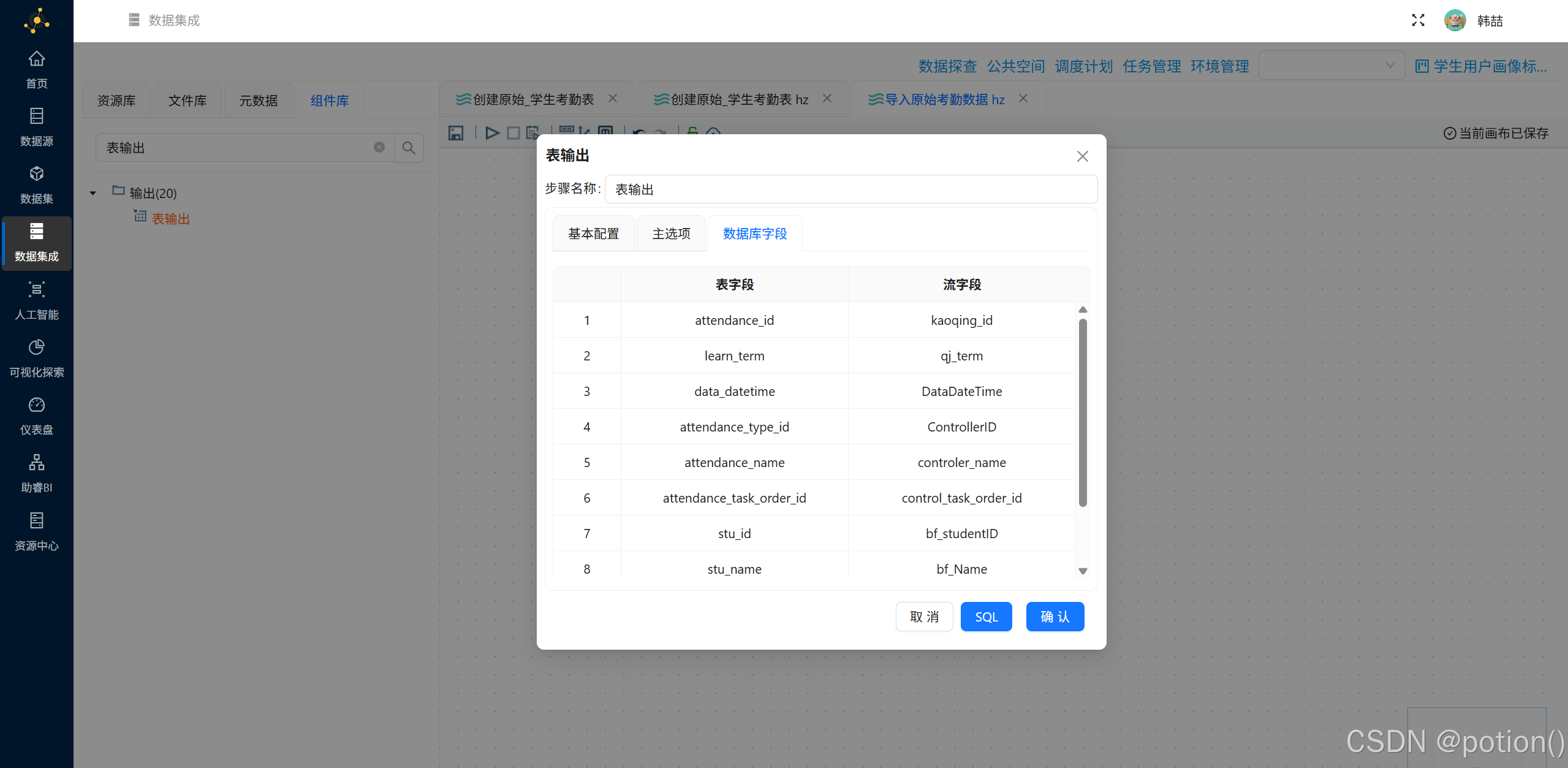Viewport: 1568px width, 768px height.
Task: Open 资源中心 resource center in sidebar
Action: coord(37,532)
